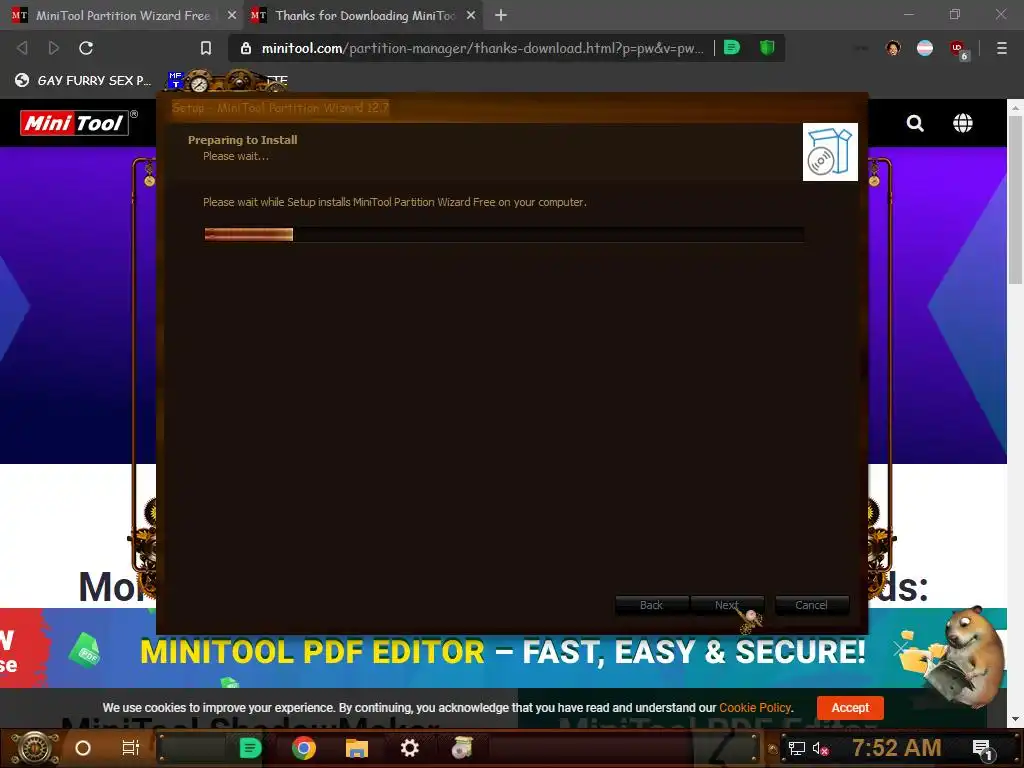Open the user avatar profile icon
1024x768 pixels.
click(x=893, y=48)
